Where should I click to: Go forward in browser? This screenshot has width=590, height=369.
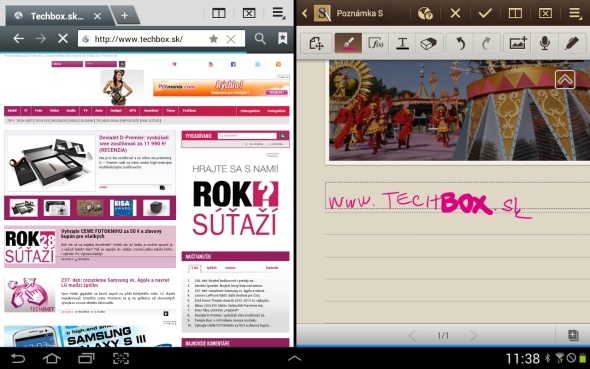[x=41, y=38]
